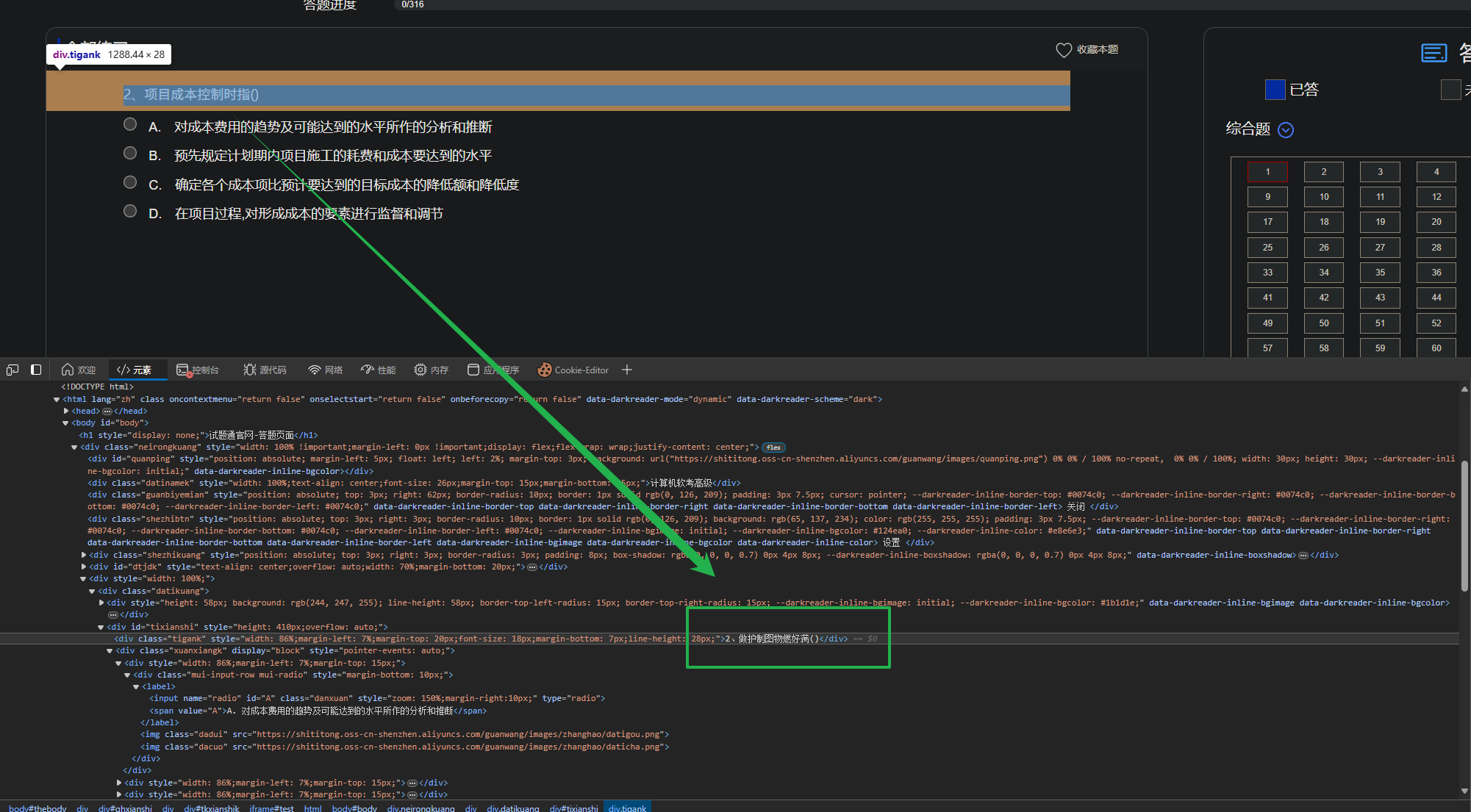Collapse the xuanxiangk div node

tap(110, 651)
